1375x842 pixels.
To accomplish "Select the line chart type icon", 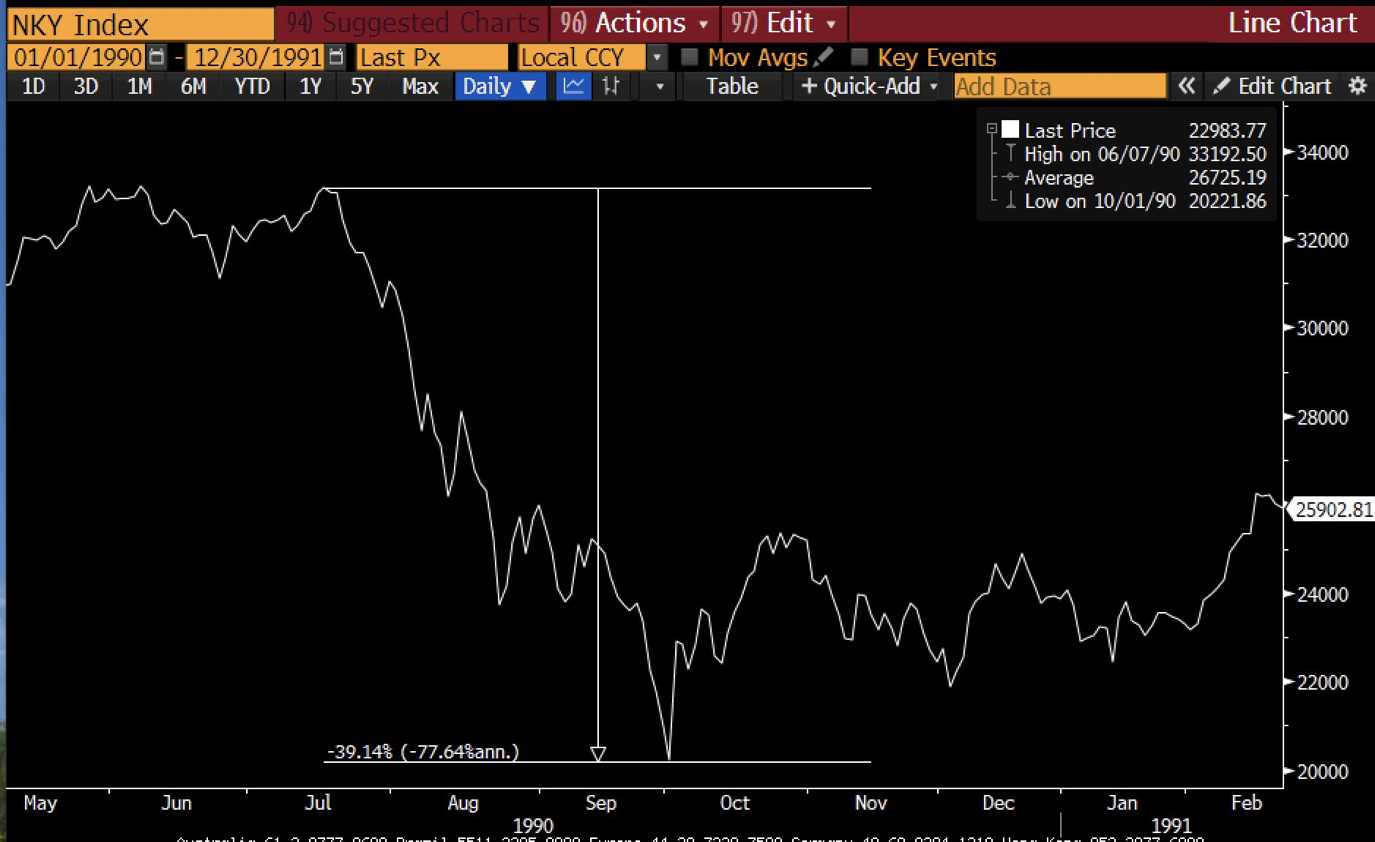I will 573,86.
